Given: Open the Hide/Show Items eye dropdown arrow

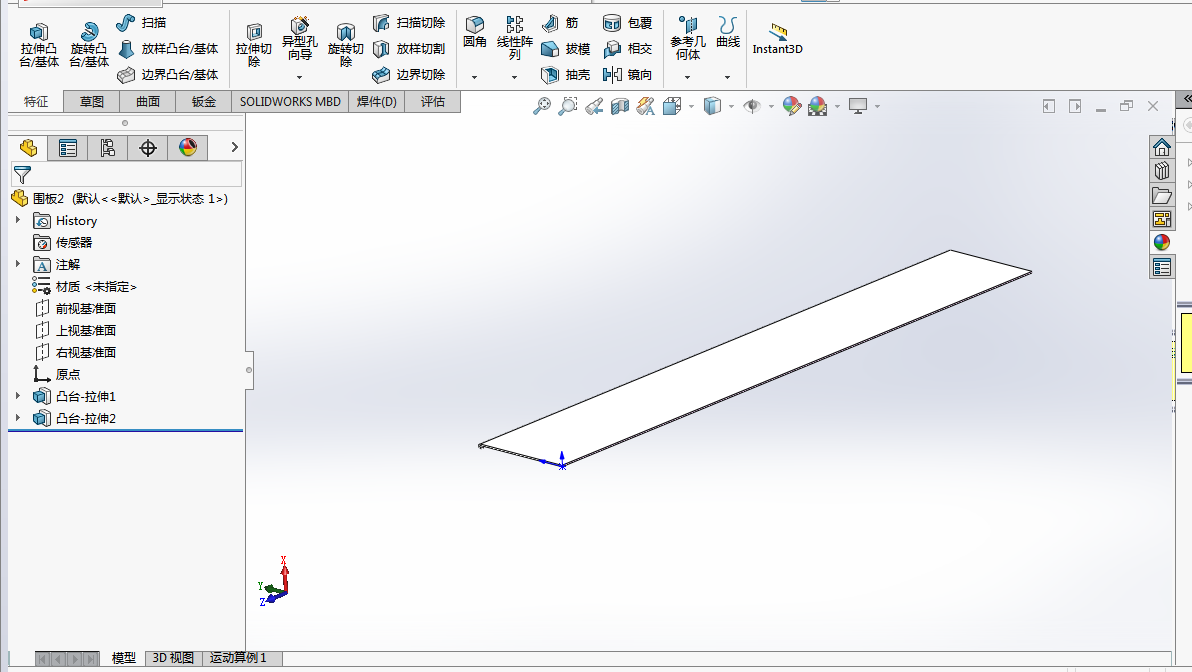Looking at the screenshot, I should [771, 106].
